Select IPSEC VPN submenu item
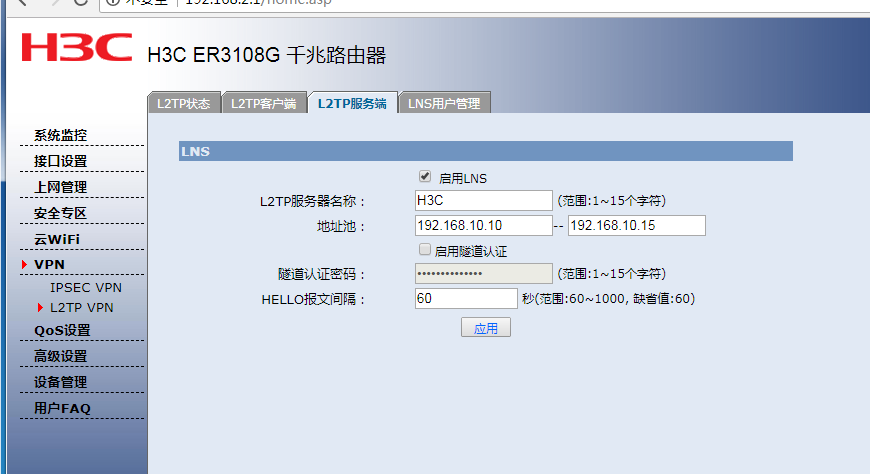This screenshot has height=474, width=870. [86, 288]
